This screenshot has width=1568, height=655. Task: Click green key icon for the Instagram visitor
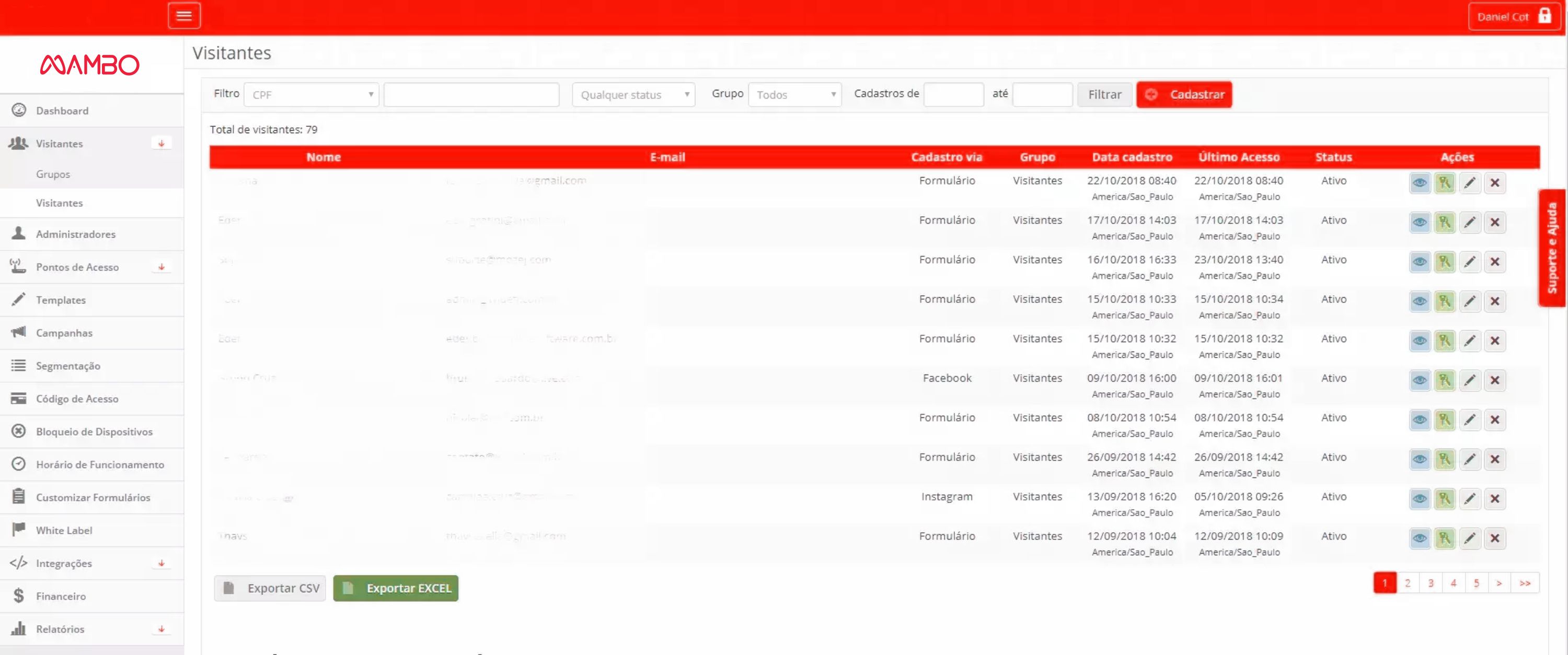pos(1445,499)
